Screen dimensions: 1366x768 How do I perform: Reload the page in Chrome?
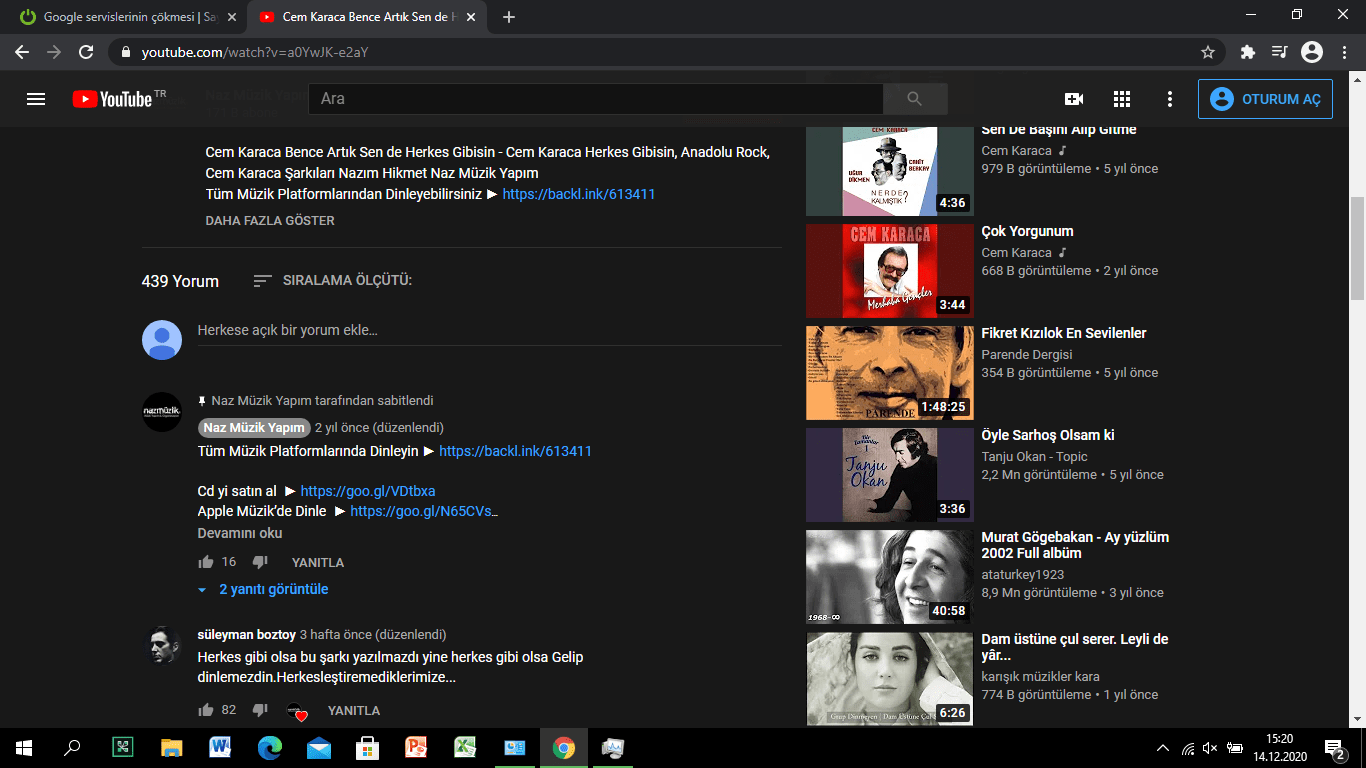[x=86, y=52]
